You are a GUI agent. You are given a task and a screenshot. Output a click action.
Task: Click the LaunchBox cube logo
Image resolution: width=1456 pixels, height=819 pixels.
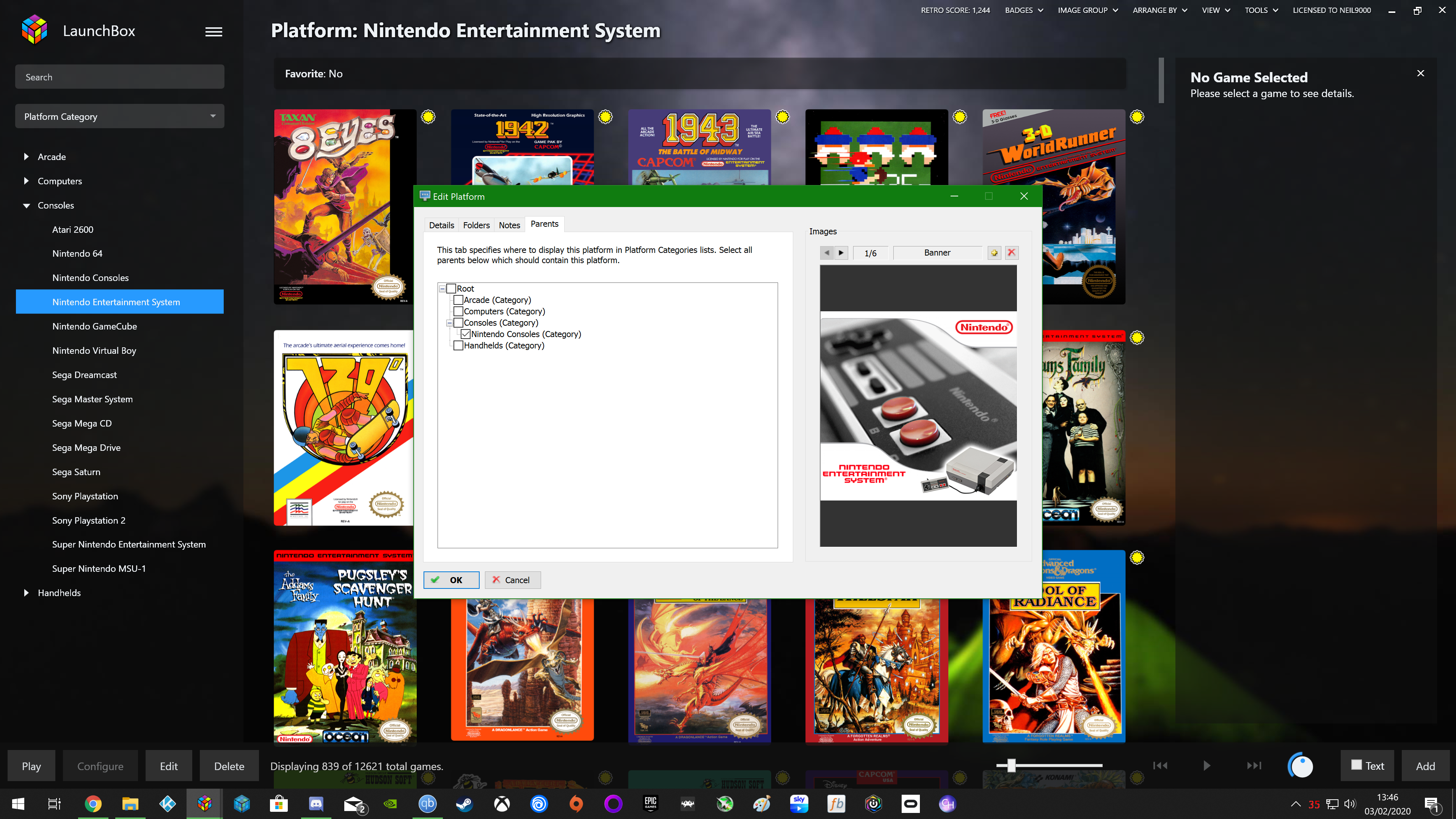(x=35, y=30)
